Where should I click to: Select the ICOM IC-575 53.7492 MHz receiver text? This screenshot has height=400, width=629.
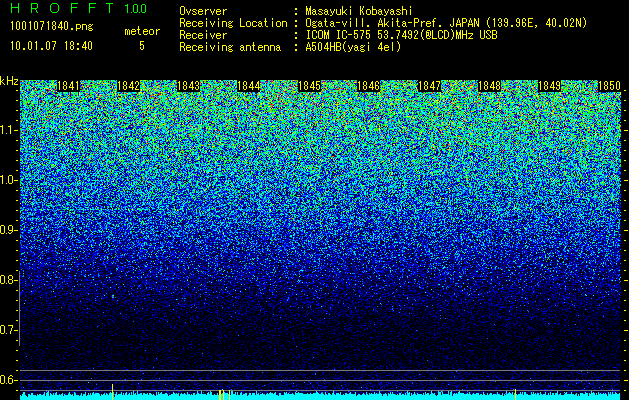coord(402,35)
